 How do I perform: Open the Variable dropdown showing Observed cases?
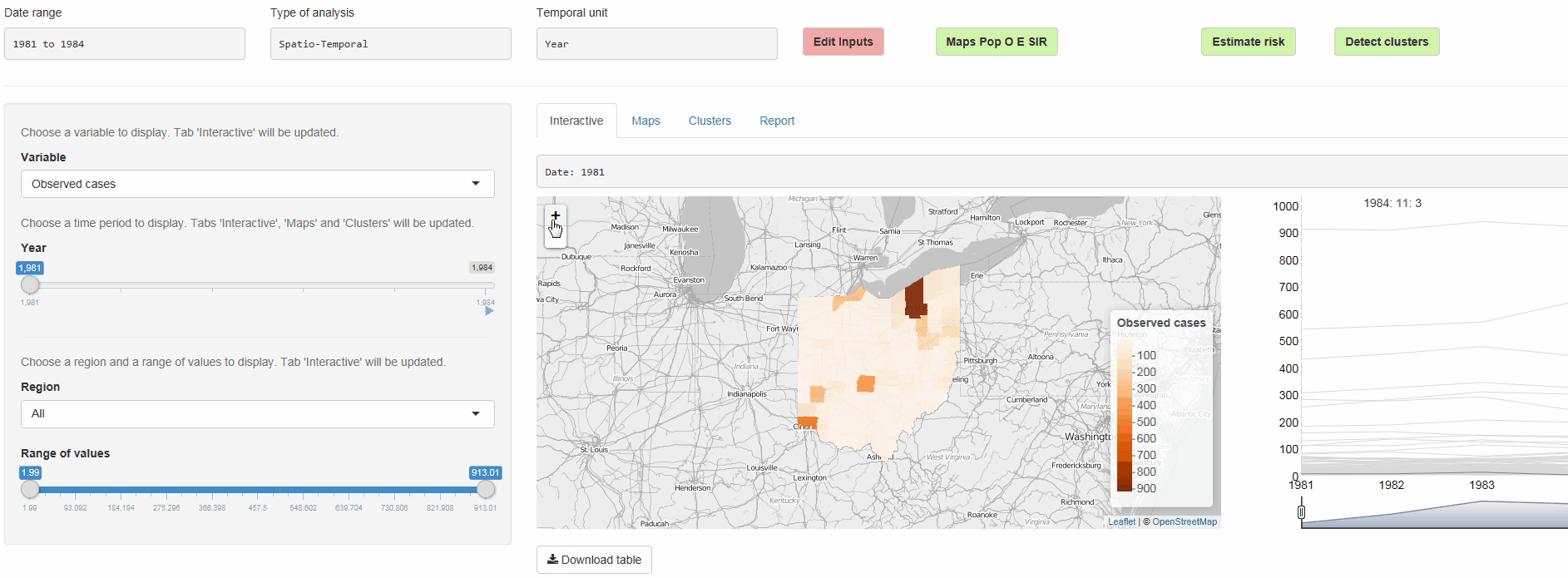[257, 184]
